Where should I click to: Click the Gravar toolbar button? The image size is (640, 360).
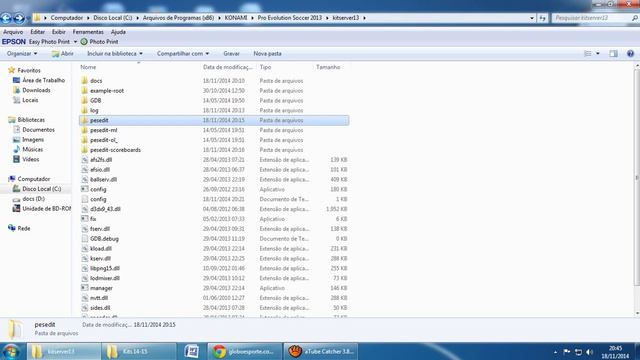click(x=231, y=53)
